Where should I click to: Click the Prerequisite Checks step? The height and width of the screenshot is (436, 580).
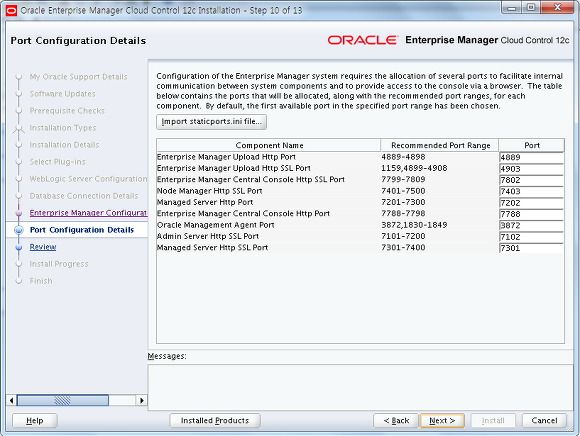pos(67,111)
